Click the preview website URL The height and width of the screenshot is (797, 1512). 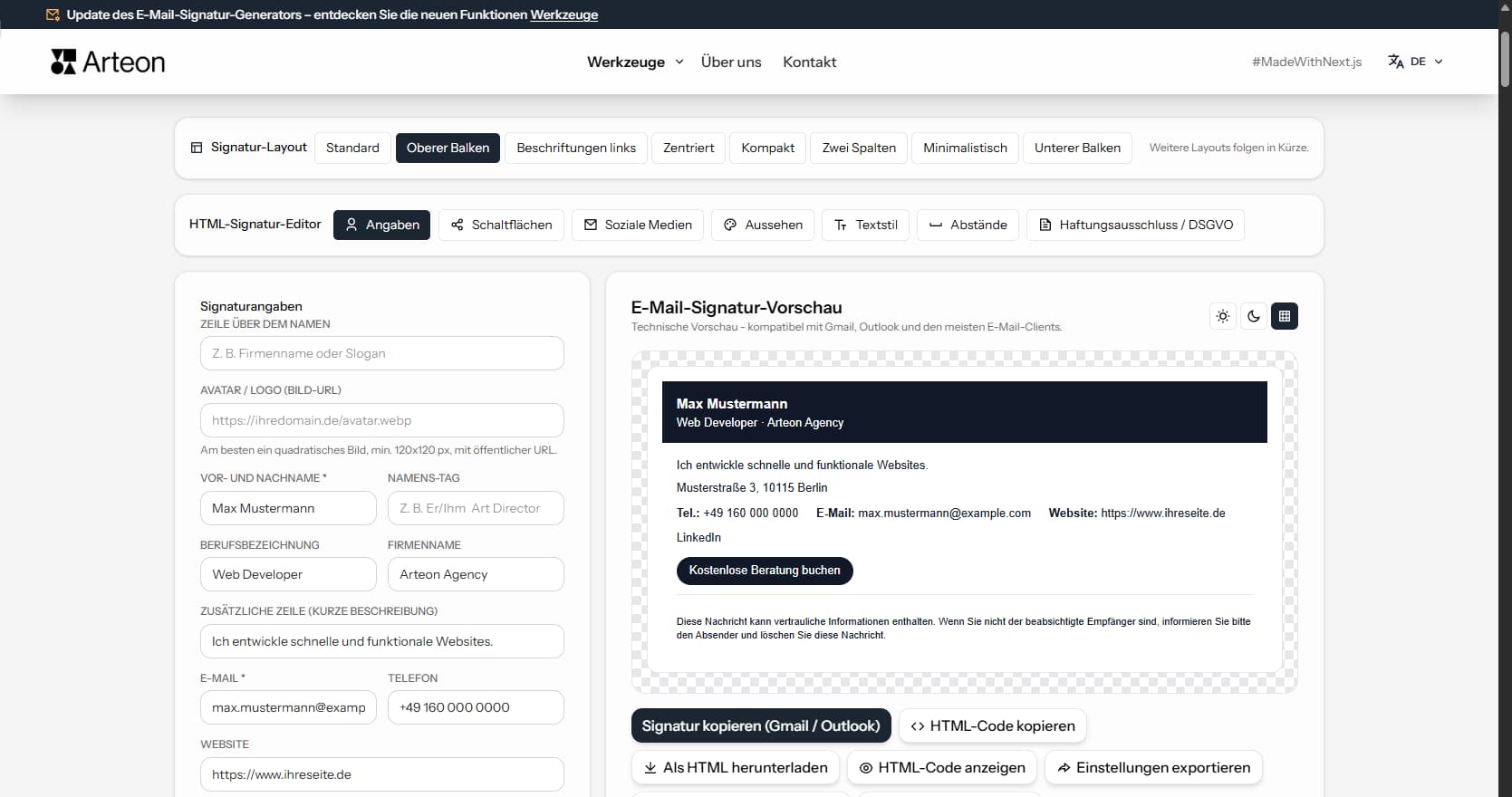tap(1162, 513)
